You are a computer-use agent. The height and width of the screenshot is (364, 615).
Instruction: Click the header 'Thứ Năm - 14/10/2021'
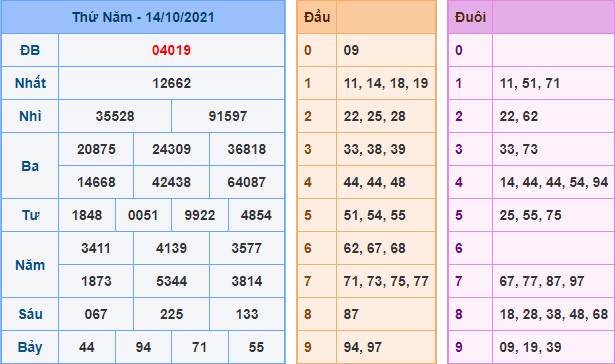(x=143, y=17)
